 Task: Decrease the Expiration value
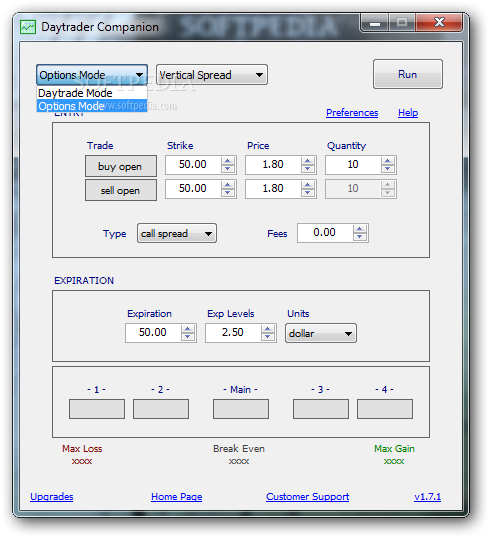click(x=188, y=337)
